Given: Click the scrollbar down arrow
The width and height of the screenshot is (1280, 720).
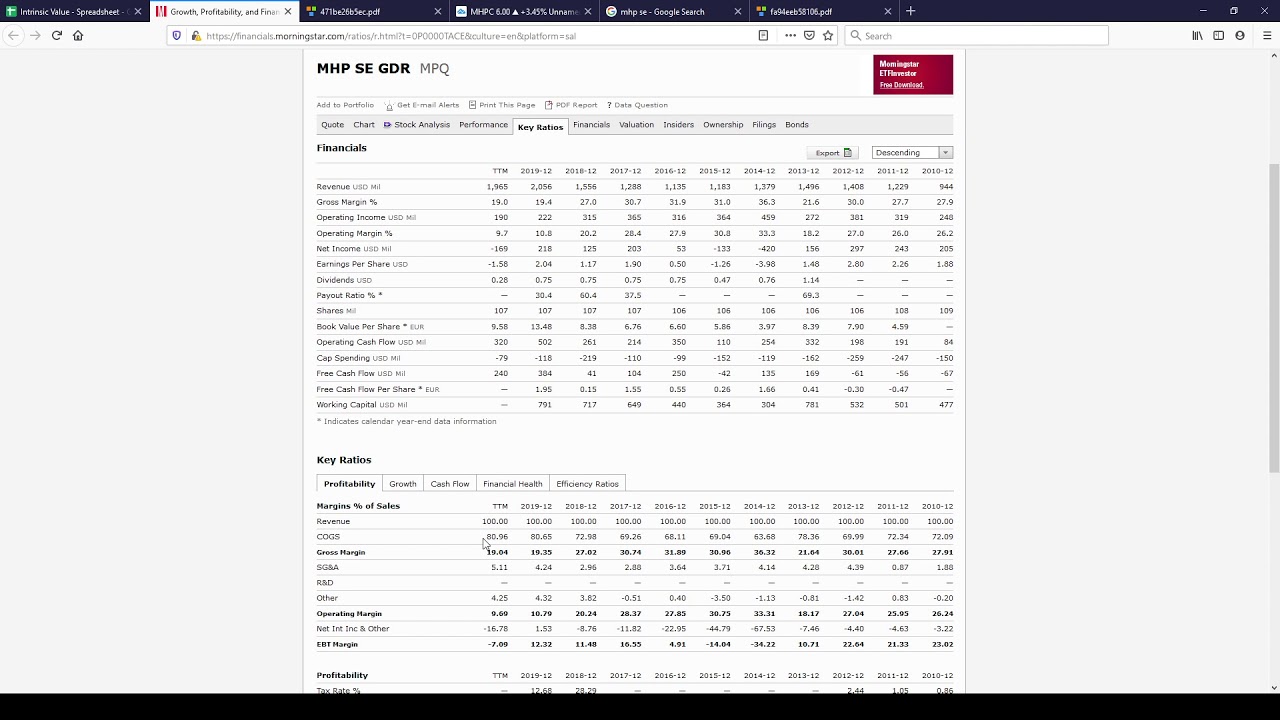Looking at the screenshot, I should click(x=1273, y=688).
